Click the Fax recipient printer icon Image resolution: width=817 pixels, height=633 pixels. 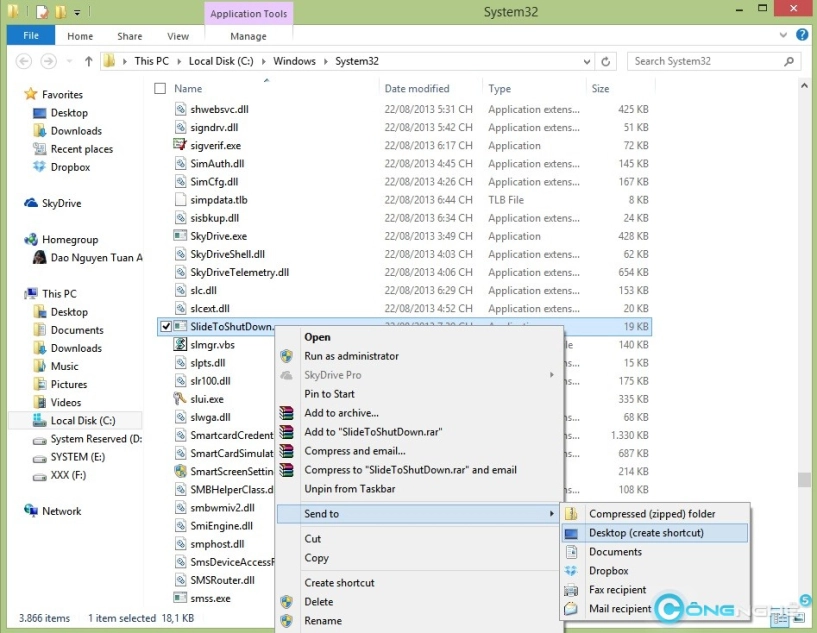click(x=571, y=590)
